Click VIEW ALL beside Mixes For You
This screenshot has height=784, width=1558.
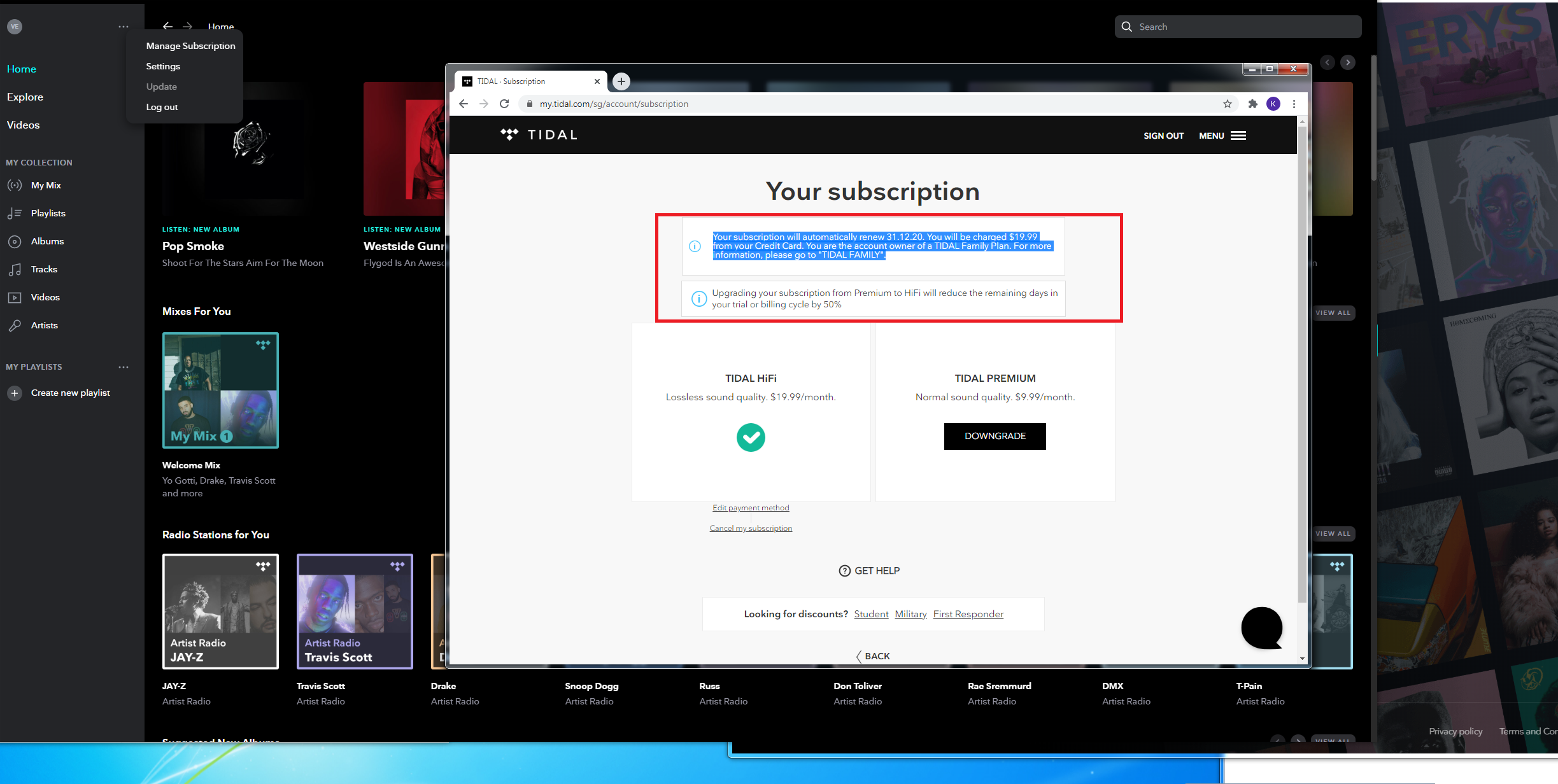1333,312
